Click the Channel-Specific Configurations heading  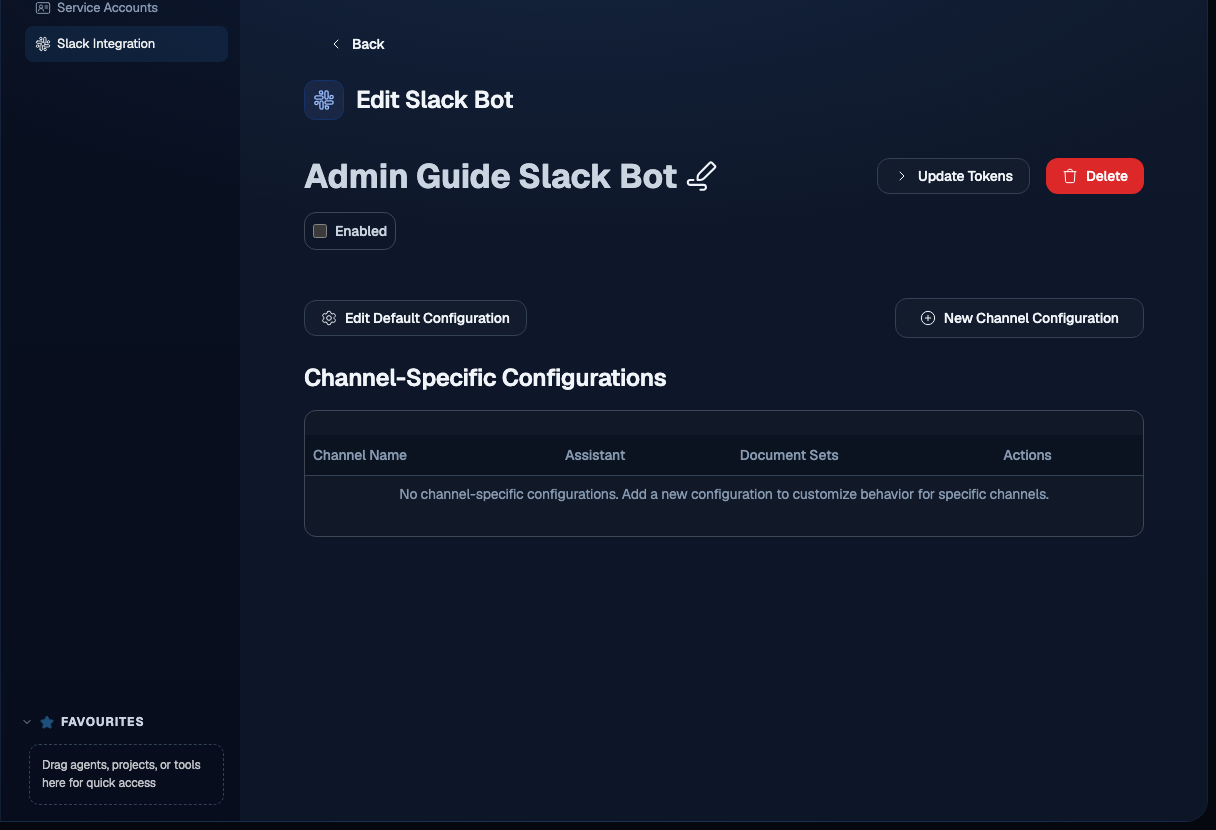[x=485, y=378]
